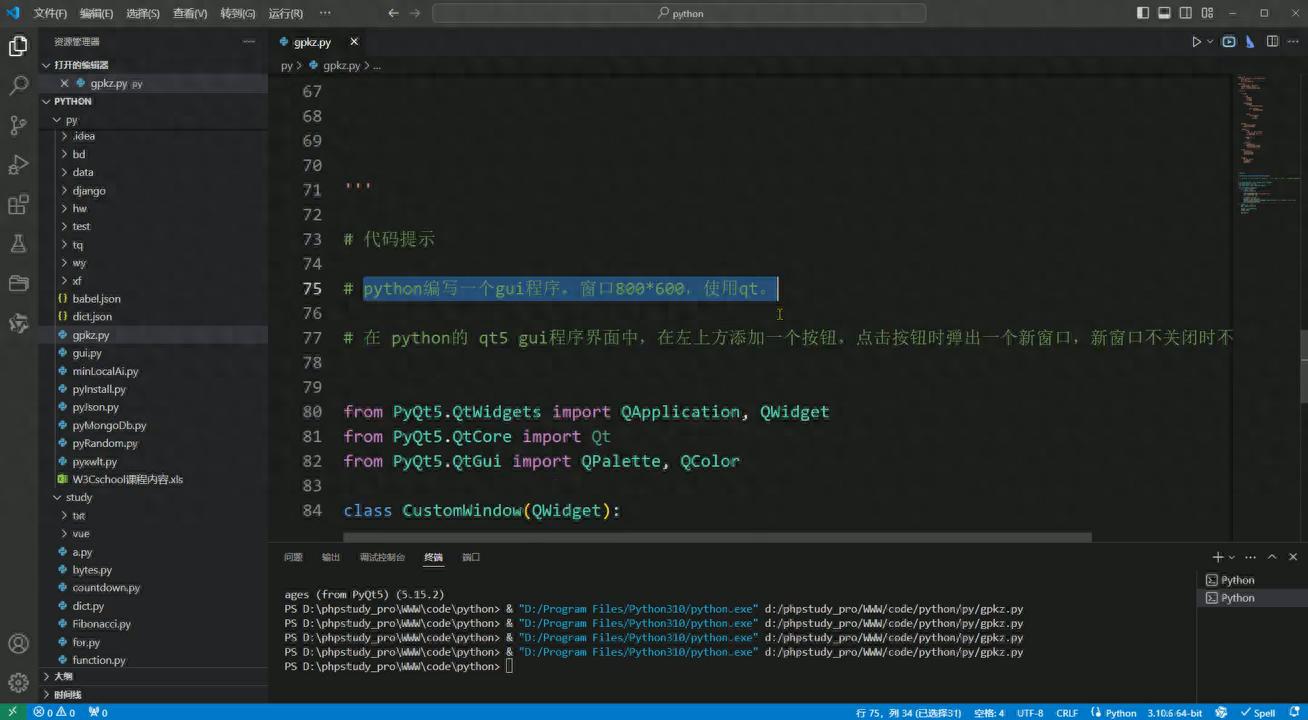
Task: Click the remote window icon in status bar
Action: 12,713
